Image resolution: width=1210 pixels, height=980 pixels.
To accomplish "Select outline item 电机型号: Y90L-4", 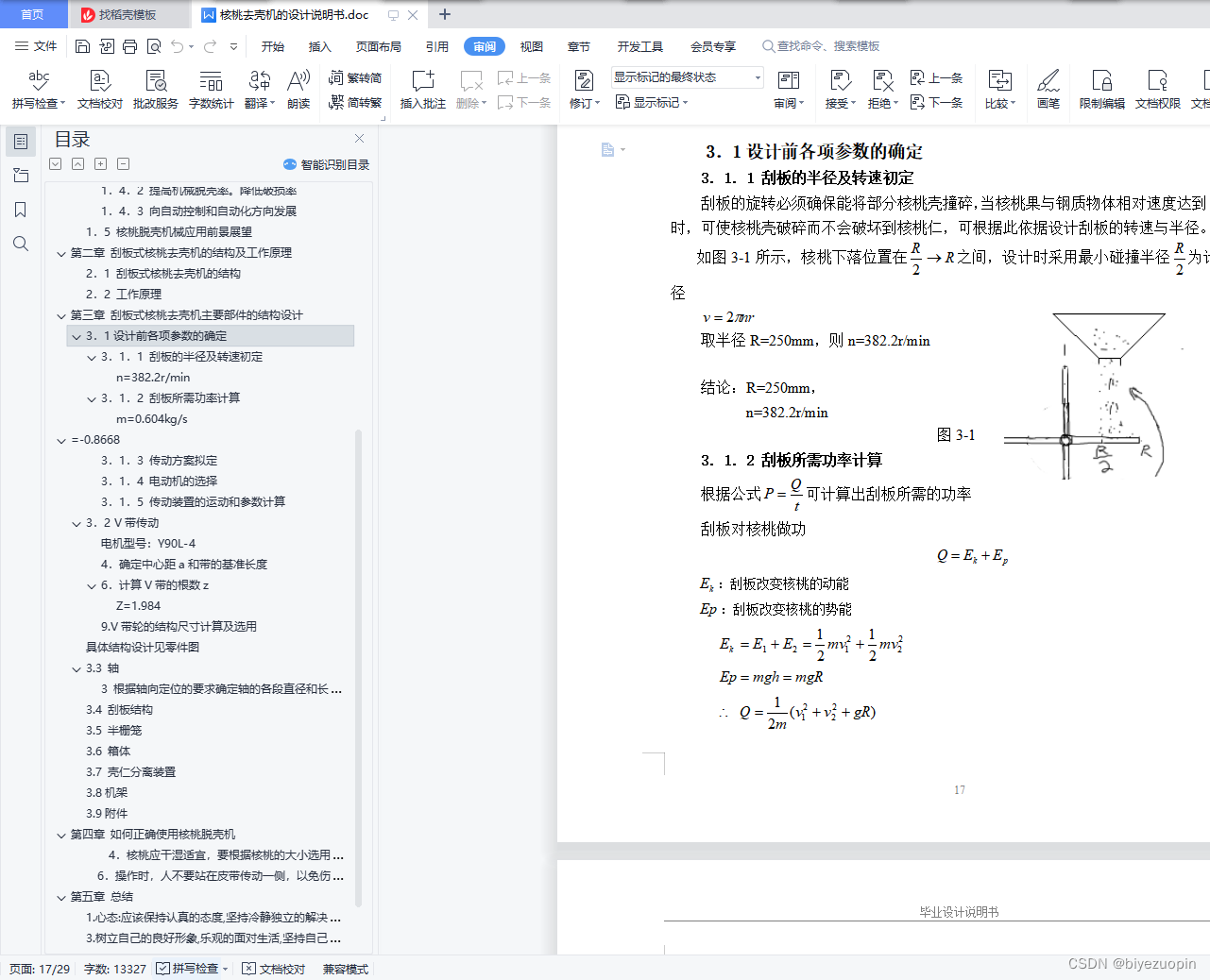I will 148,544.
